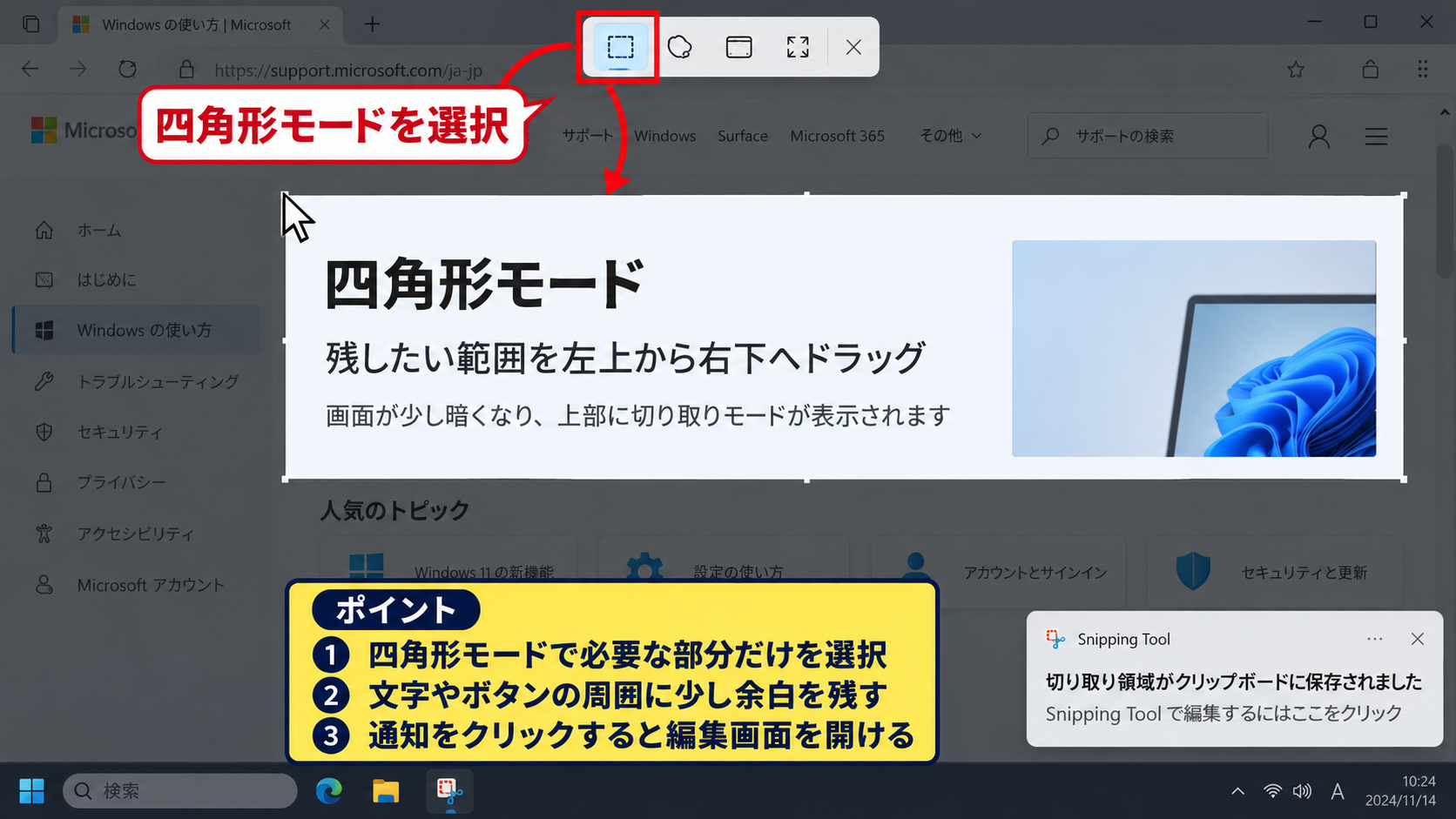This screenshot has height=819, width=1456.
Task: Click the サポートの検索 search field
Action: pyautogui.click(x=1148, y=136)
